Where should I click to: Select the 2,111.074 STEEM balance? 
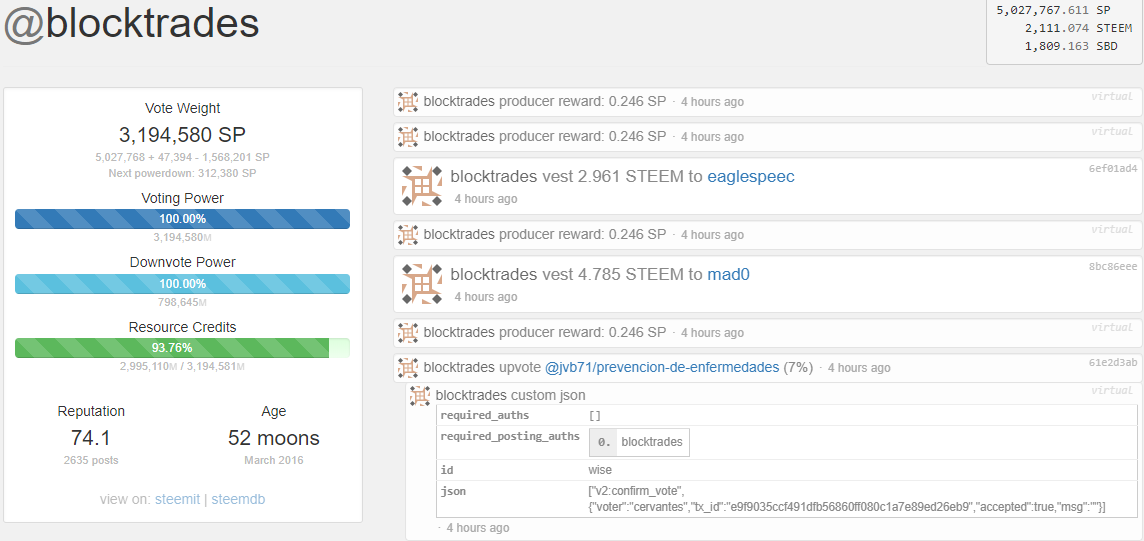(x=1079, y=28)
